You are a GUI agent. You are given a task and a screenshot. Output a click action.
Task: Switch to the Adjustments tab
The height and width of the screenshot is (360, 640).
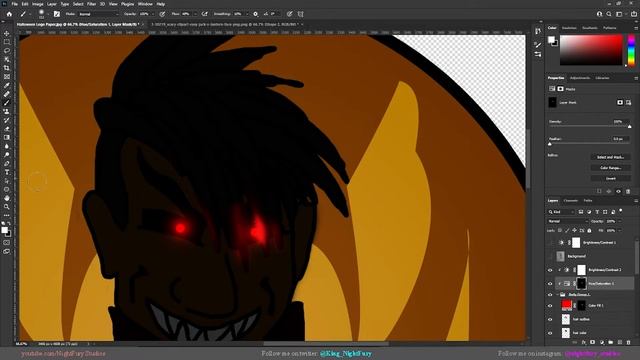click(x=580, y=78)
